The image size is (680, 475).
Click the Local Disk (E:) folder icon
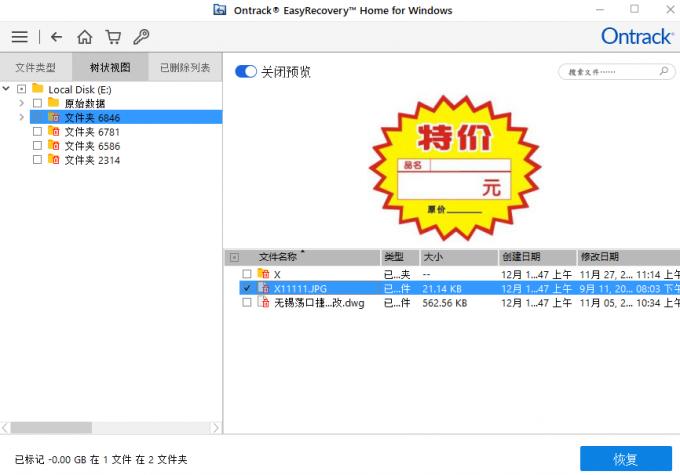point(38,88)
